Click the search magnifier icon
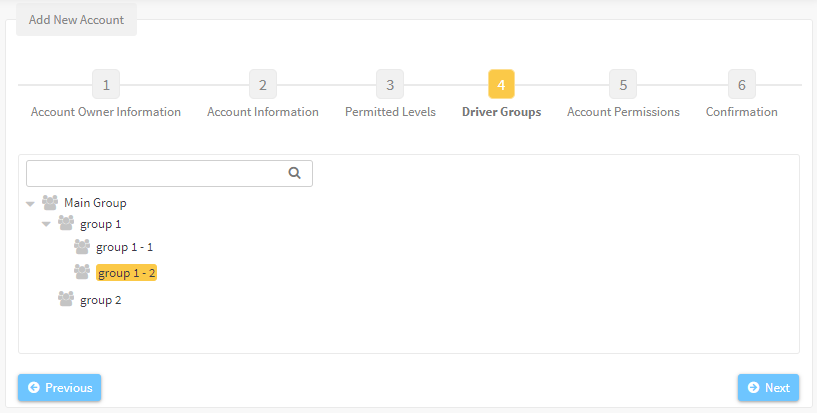Screen dimensions: 817x413 294,173
